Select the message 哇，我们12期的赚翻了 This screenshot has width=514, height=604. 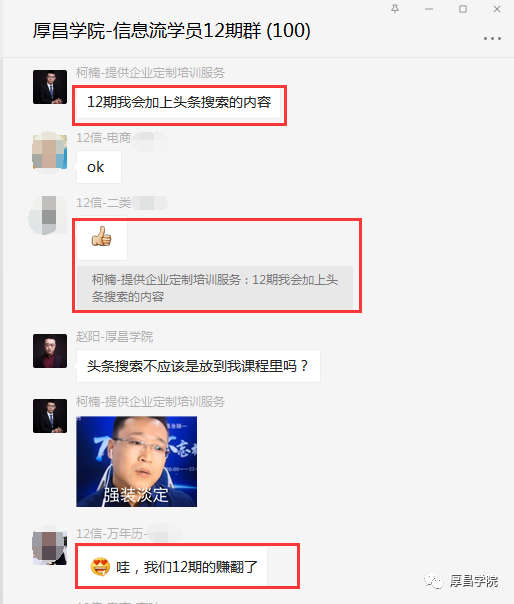coord(171,567)
